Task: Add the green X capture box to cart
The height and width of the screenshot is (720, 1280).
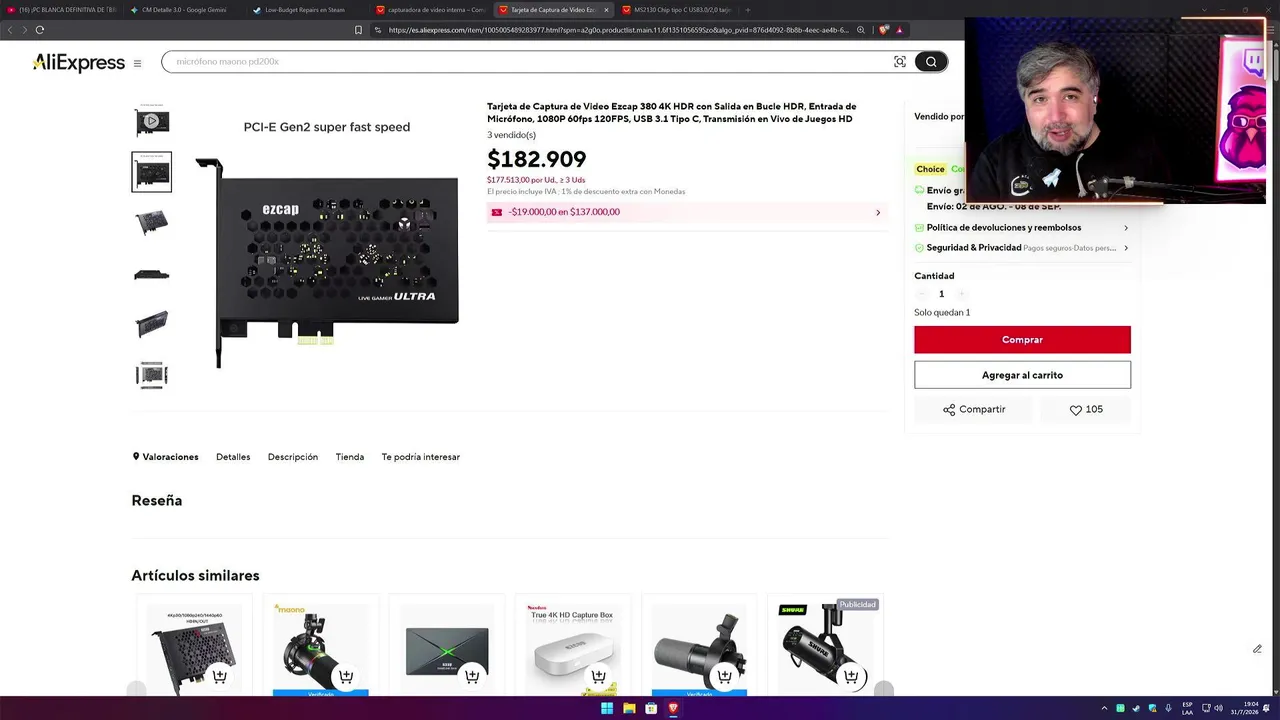Action: [472, 676]
